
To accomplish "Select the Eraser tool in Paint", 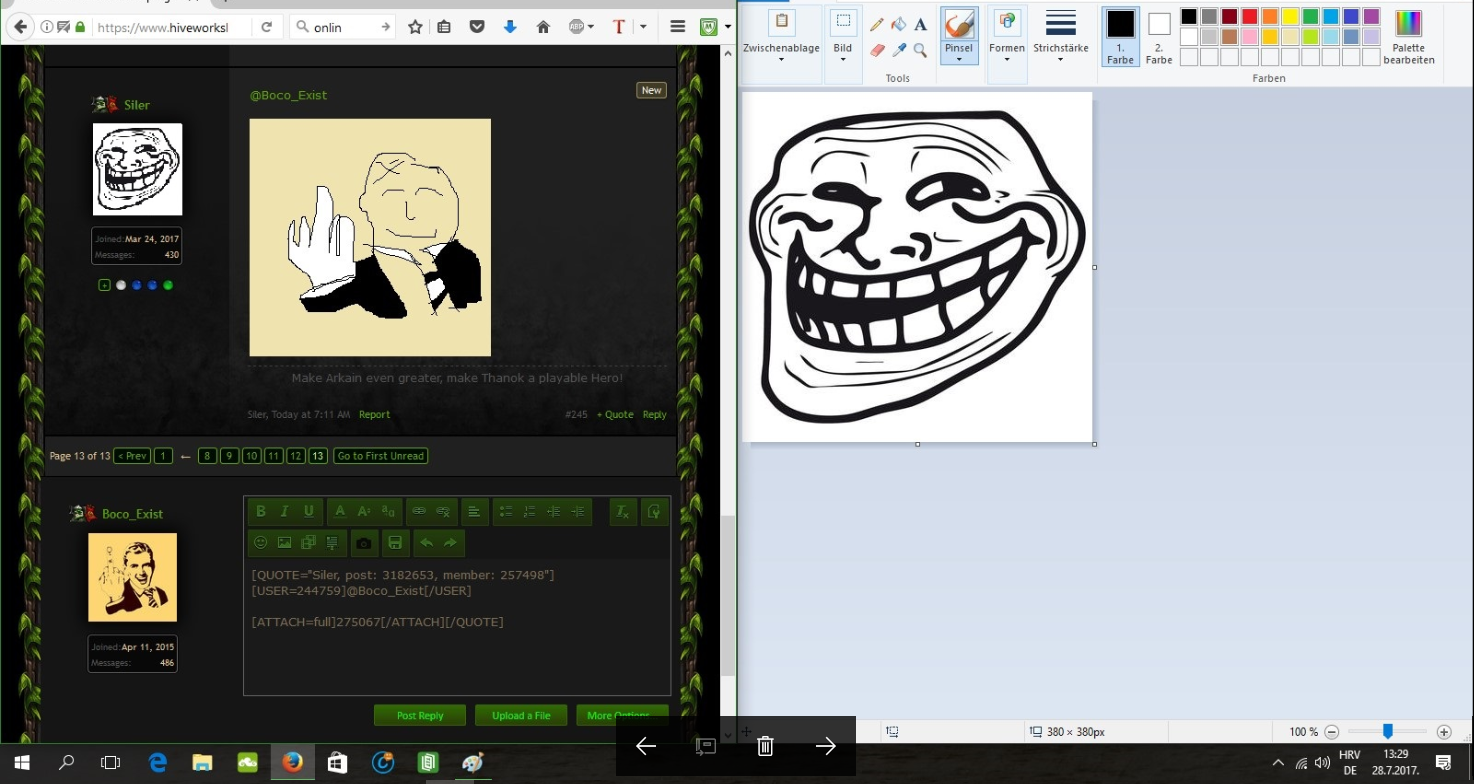I will (877, 50).
